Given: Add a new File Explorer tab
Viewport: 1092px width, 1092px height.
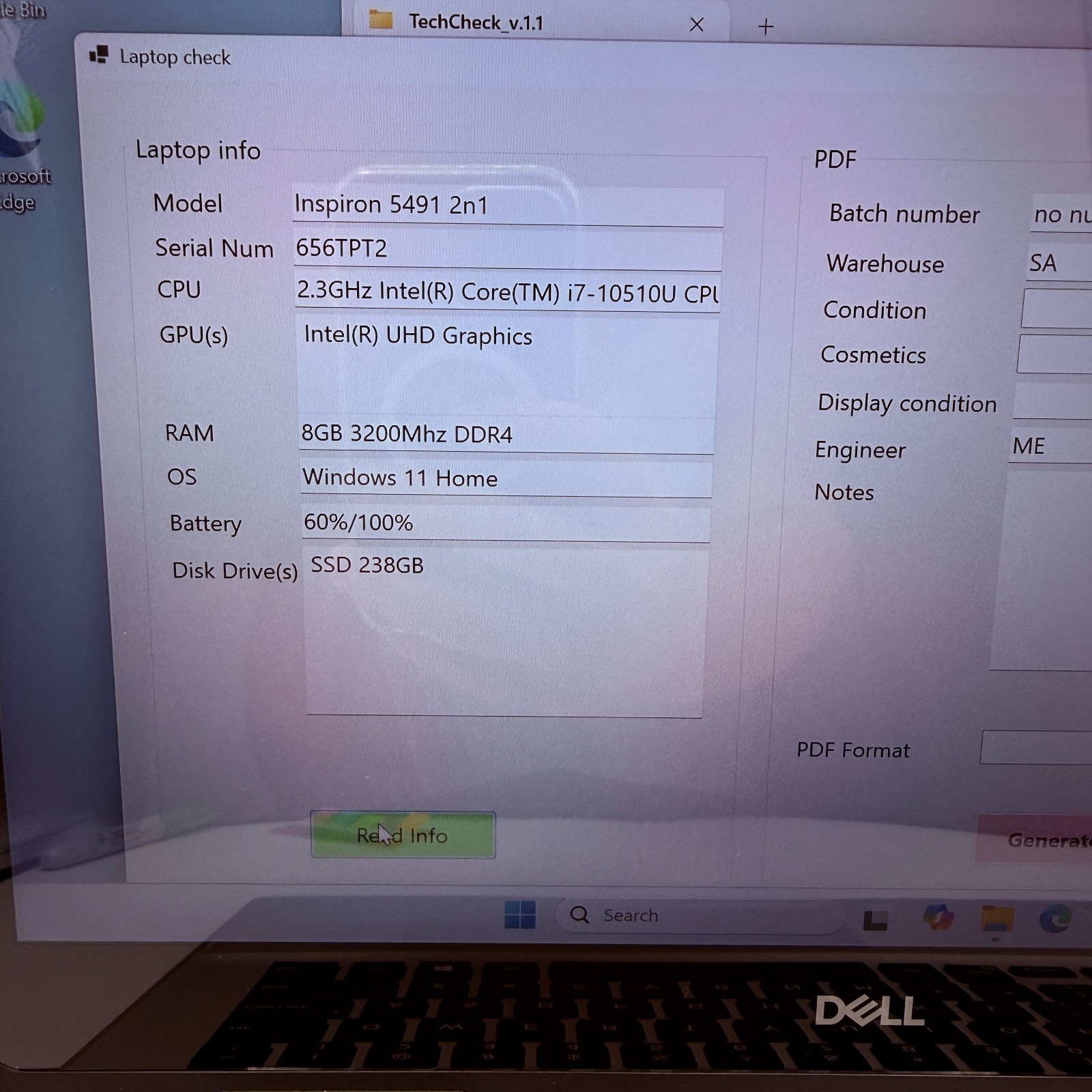Looking at the screenshot, I should [x=766, y=27].
